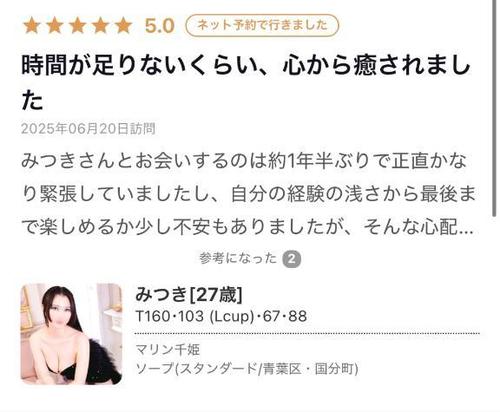Click the dotted divider under measurements

pos(307,333)
